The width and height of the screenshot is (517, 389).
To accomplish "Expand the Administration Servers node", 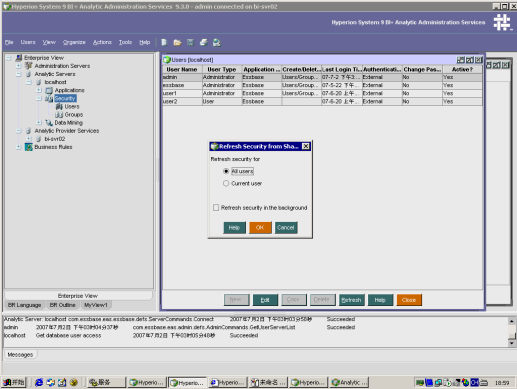I will pos(19,66).
